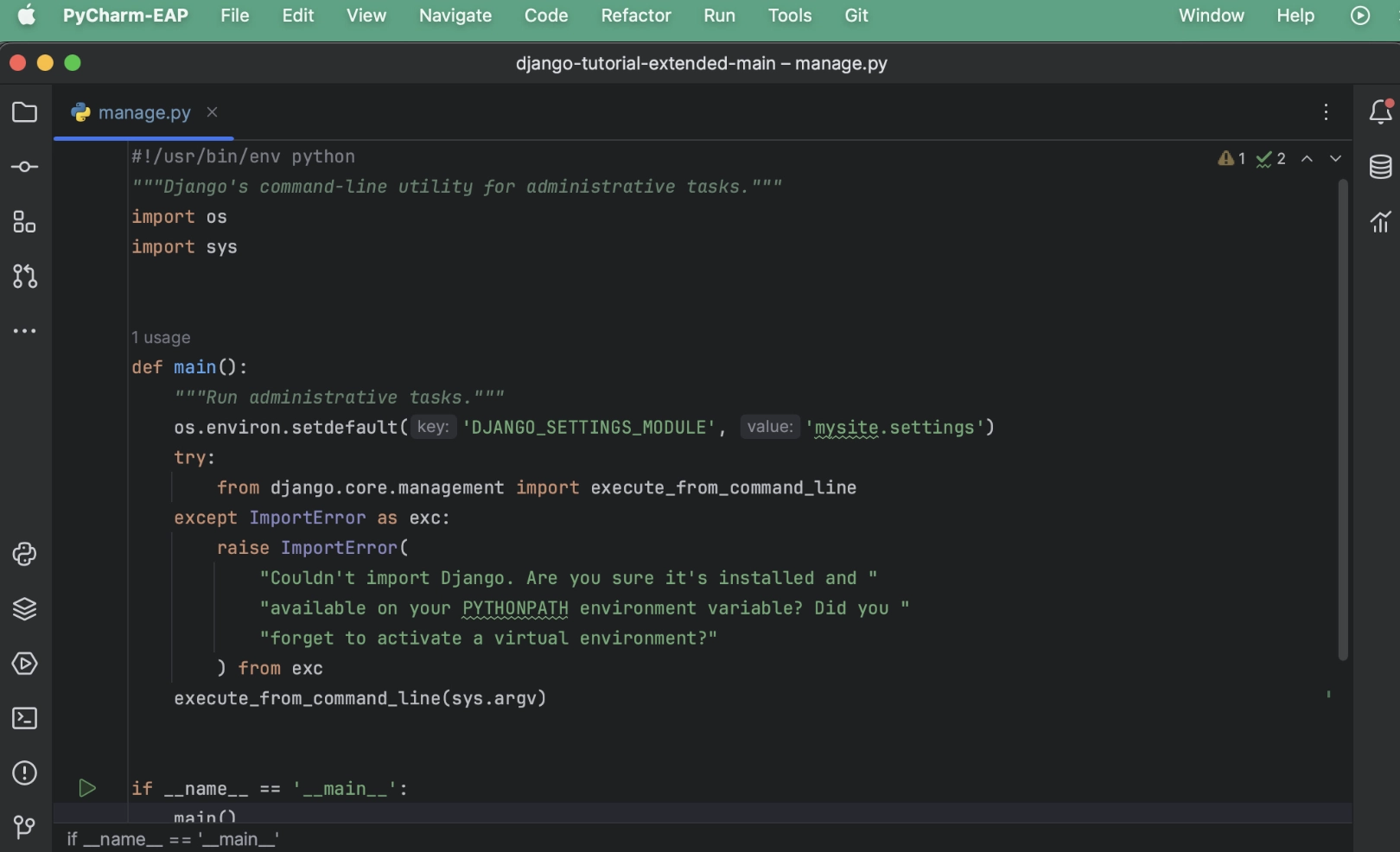Click 'import os' line

(179, 217)
